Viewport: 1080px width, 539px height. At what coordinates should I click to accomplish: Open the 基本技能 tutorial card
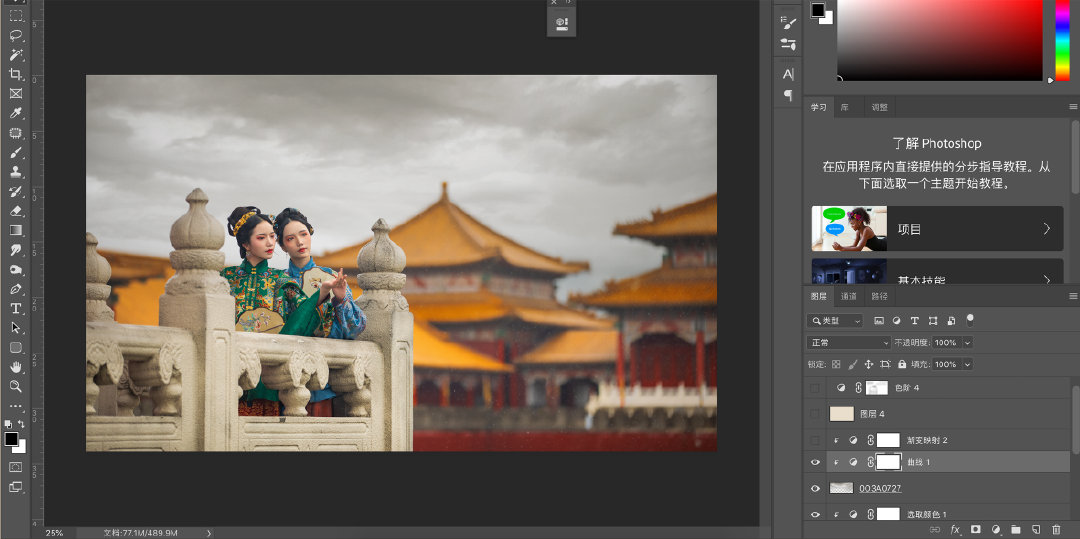click(x=937, y=271)
